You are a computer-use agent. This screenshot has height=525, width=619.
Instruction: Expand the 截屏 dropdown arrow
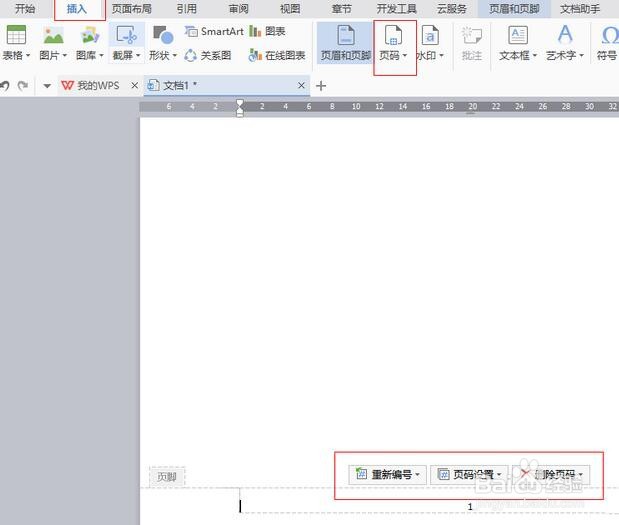138,56
